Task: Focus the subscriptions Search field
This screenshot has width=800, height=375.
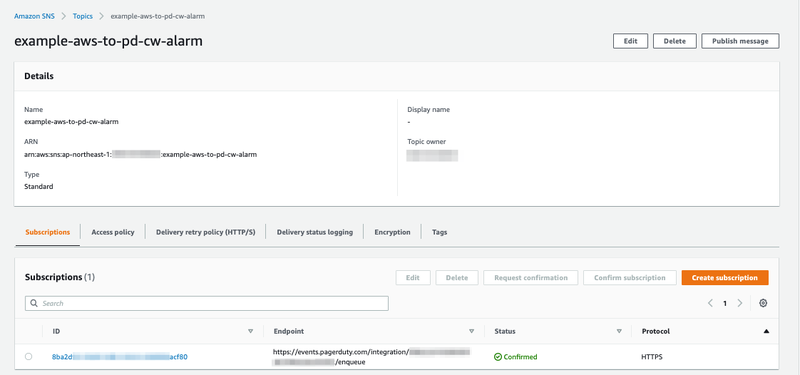Action: coord(207,303)
